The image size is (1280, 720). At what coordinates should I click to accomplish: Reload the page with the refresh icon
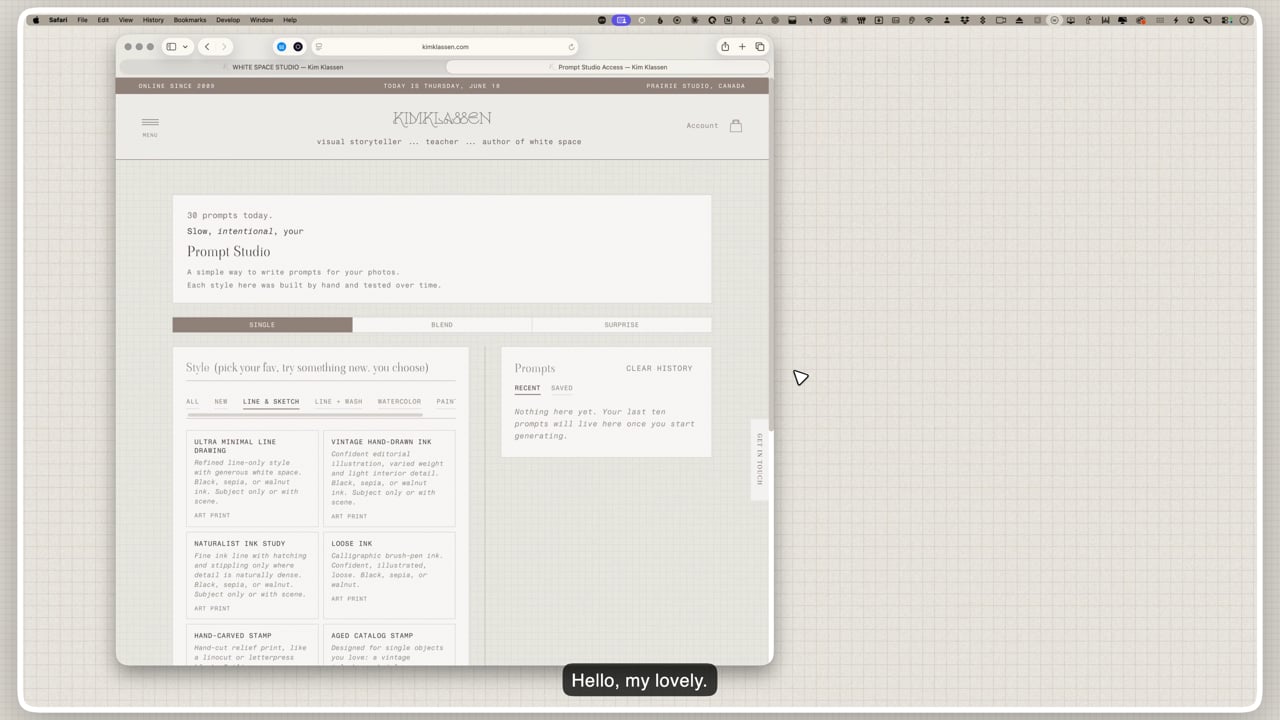click(571, 47)
